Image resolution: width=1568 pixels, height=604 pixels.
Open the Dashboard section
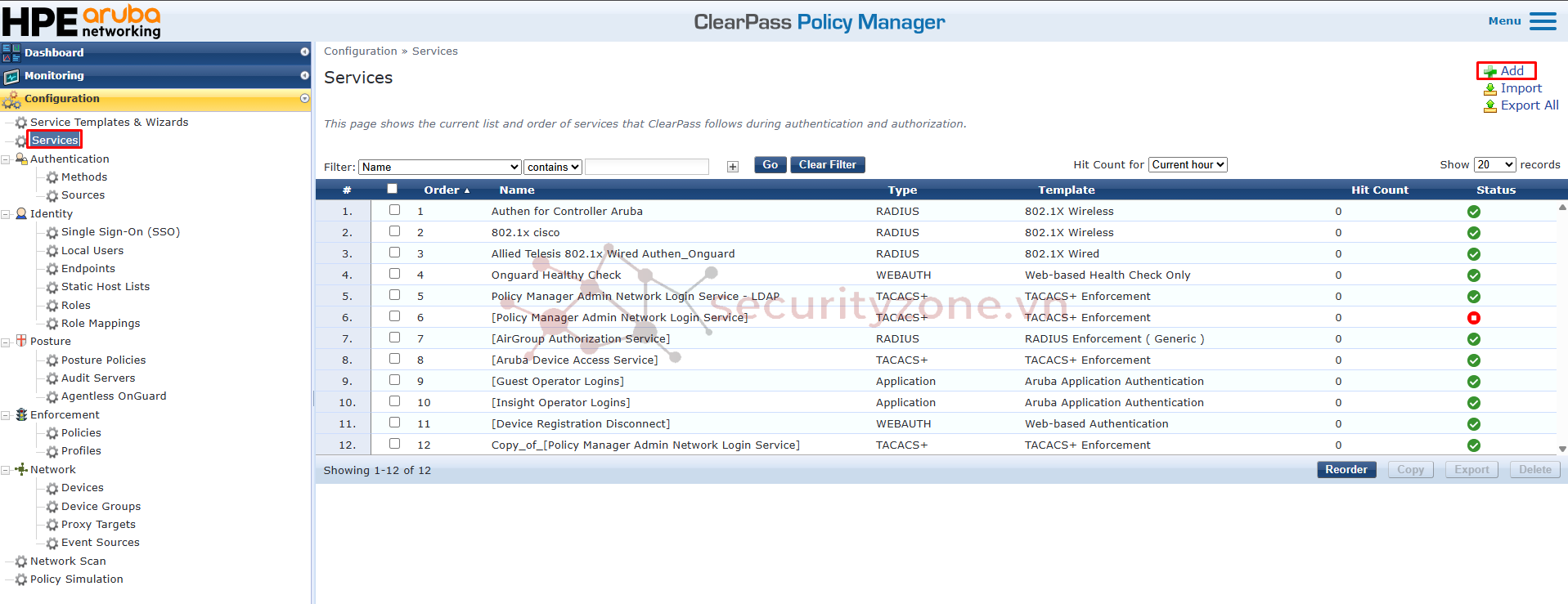[x=155, y=52]
